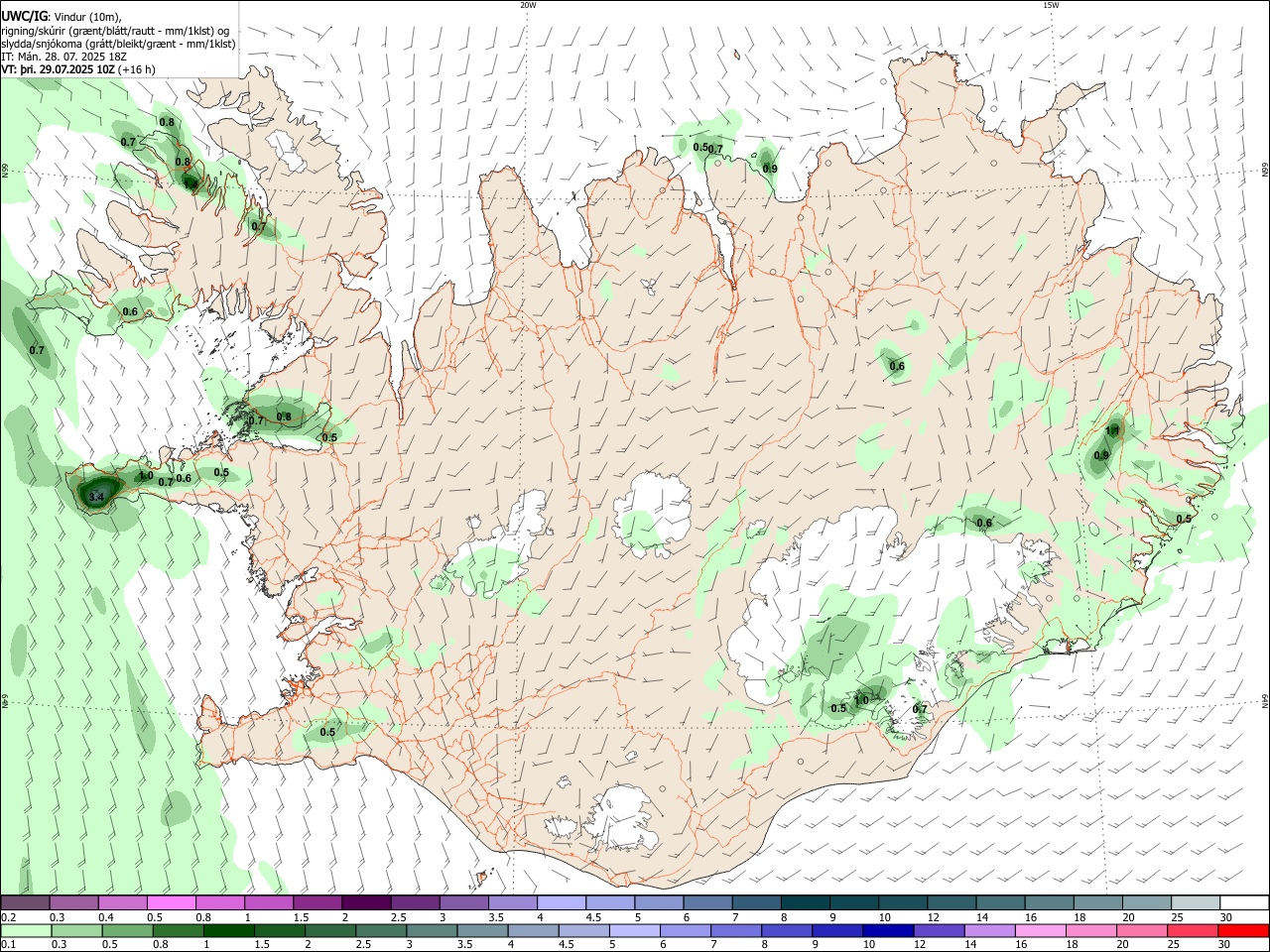Click the deep blue lower-legend swatch between 10 and 12
1270x952 pixels.
(887, 930)
